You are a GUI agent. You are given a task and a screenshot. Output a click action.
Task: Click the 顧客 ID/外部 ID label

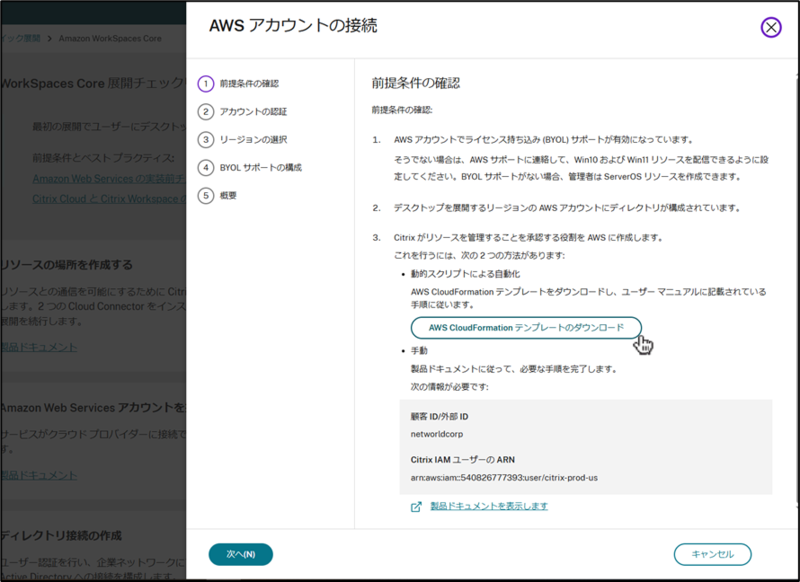439,417
